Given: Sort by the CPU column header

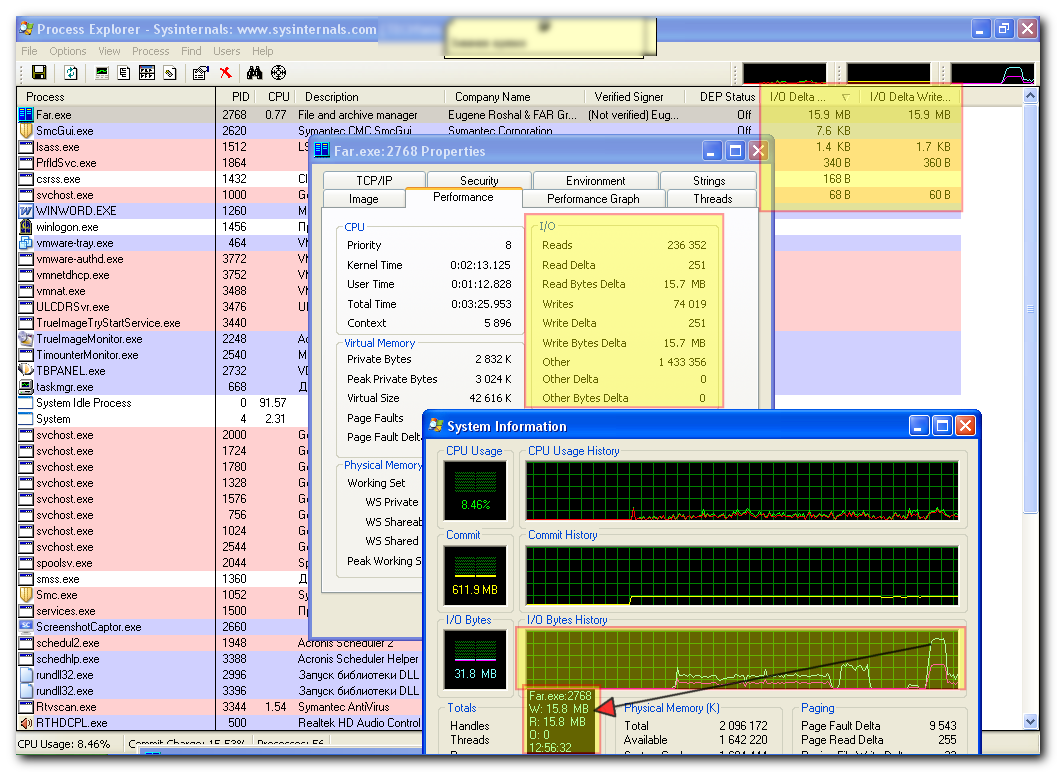Looking at the screenshot, I should pos(274,96).
